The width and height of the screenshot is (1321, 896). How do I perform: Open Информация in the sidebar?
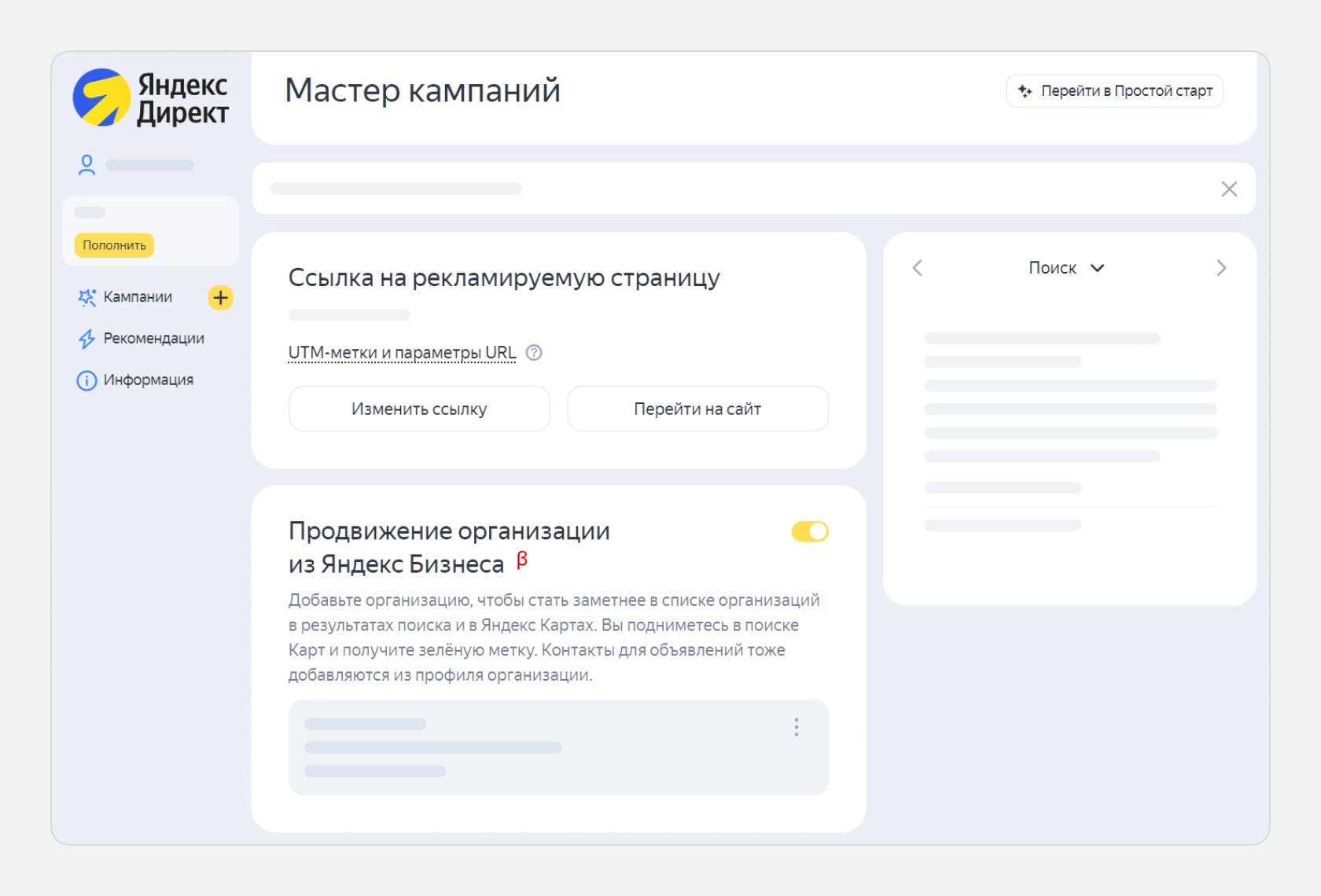148,380
